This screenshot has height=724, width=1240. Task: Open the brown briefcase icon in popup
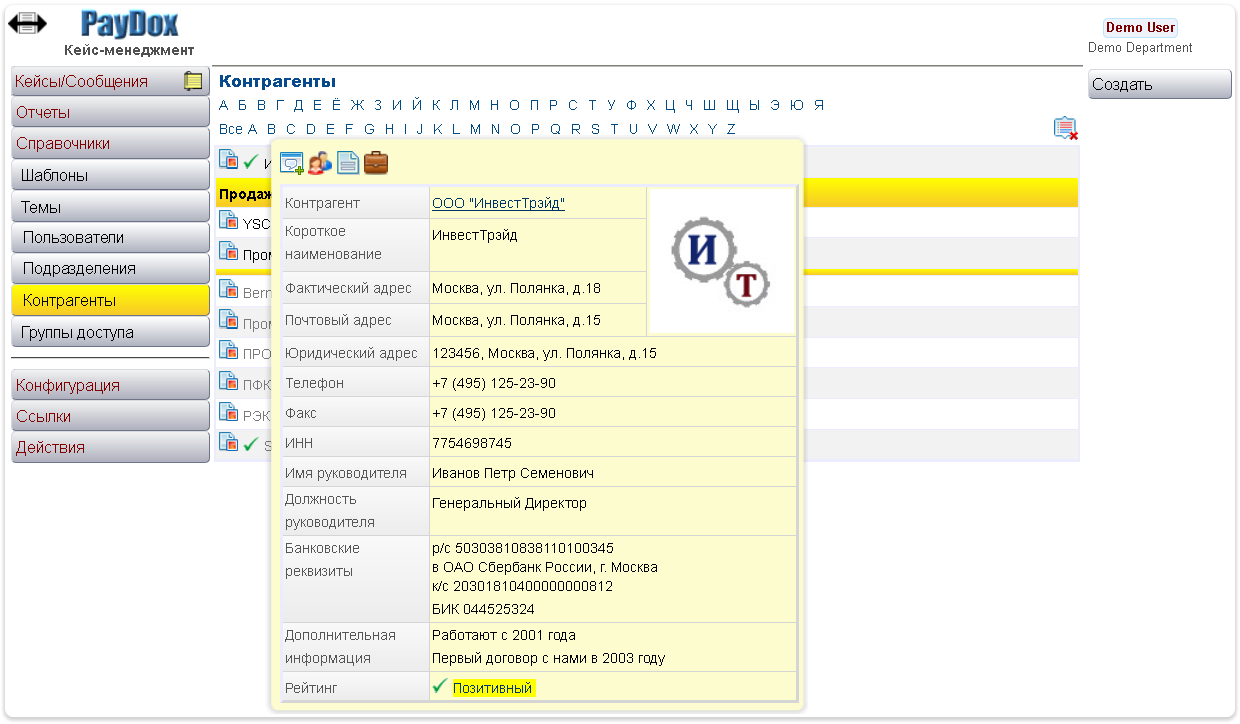[376, 163]
